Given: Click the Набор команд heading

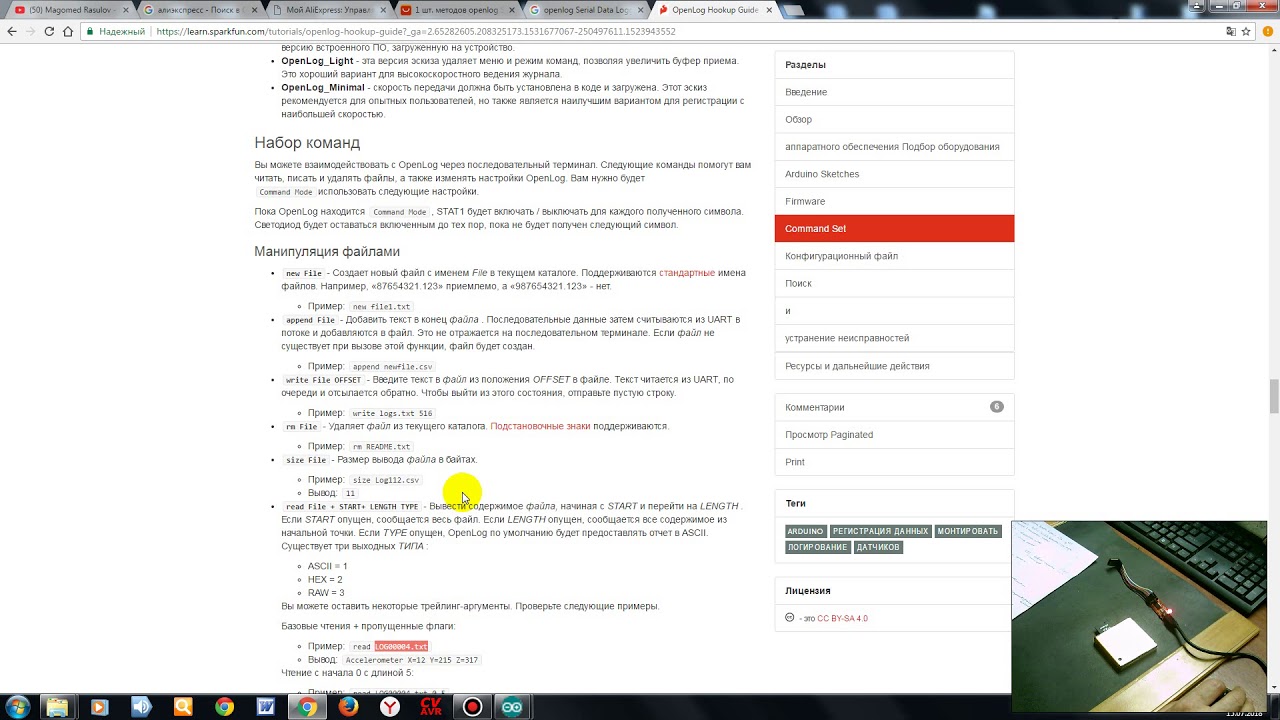Looking at the screenshot, I should click(307, 143).
